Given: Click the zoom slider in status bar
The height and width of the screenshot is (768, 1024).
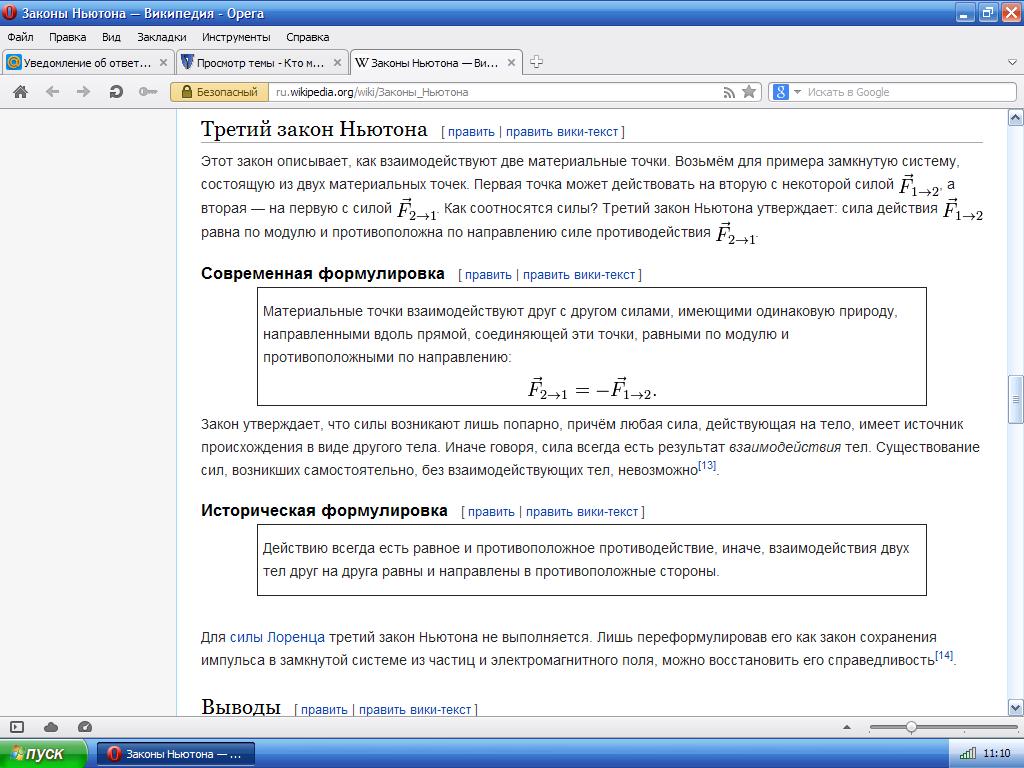Looking at the screenshot, I should click(911, 727).
